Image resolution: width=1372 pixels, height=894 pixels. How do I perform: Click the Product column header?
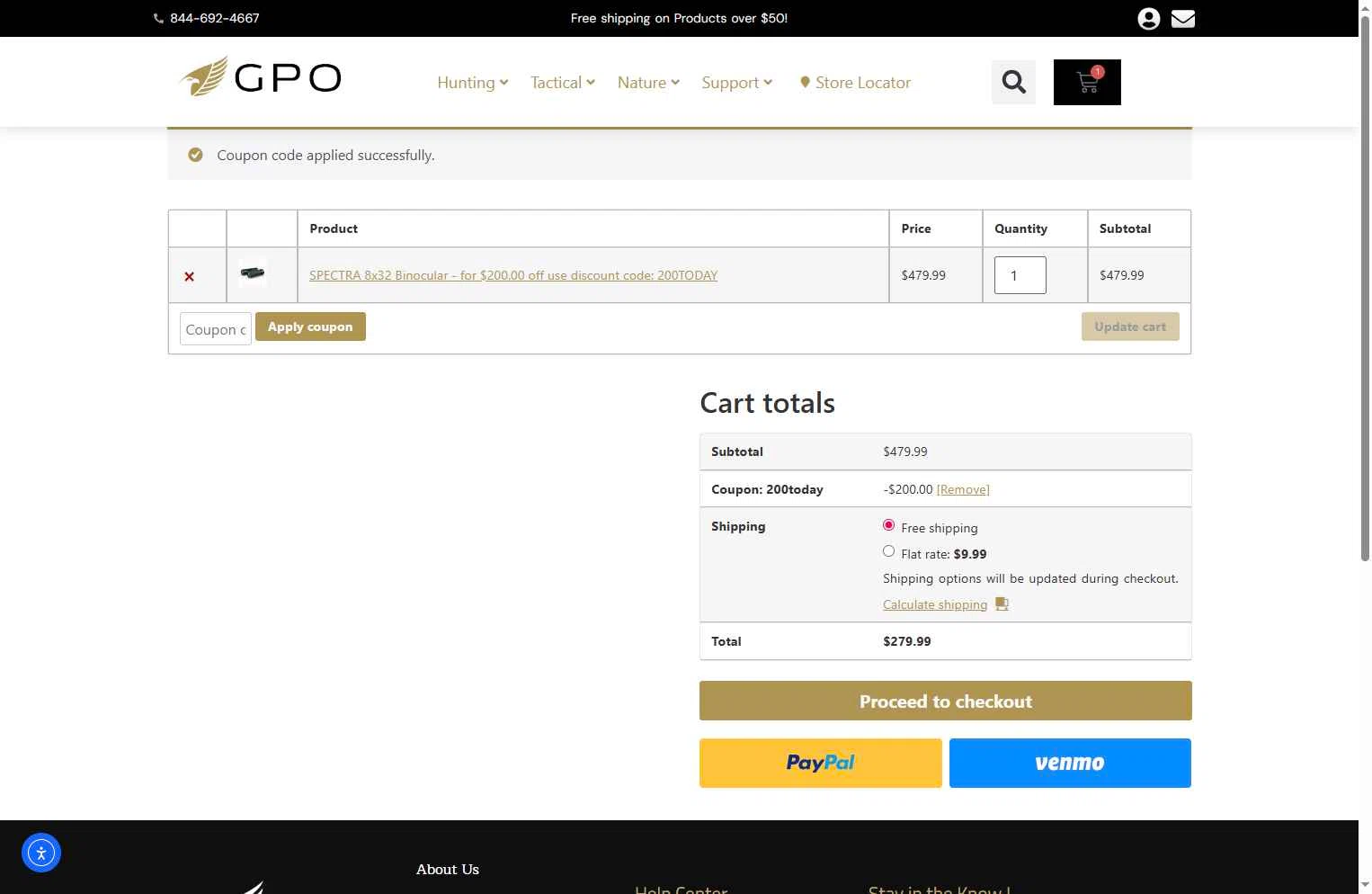coord(334,228)
